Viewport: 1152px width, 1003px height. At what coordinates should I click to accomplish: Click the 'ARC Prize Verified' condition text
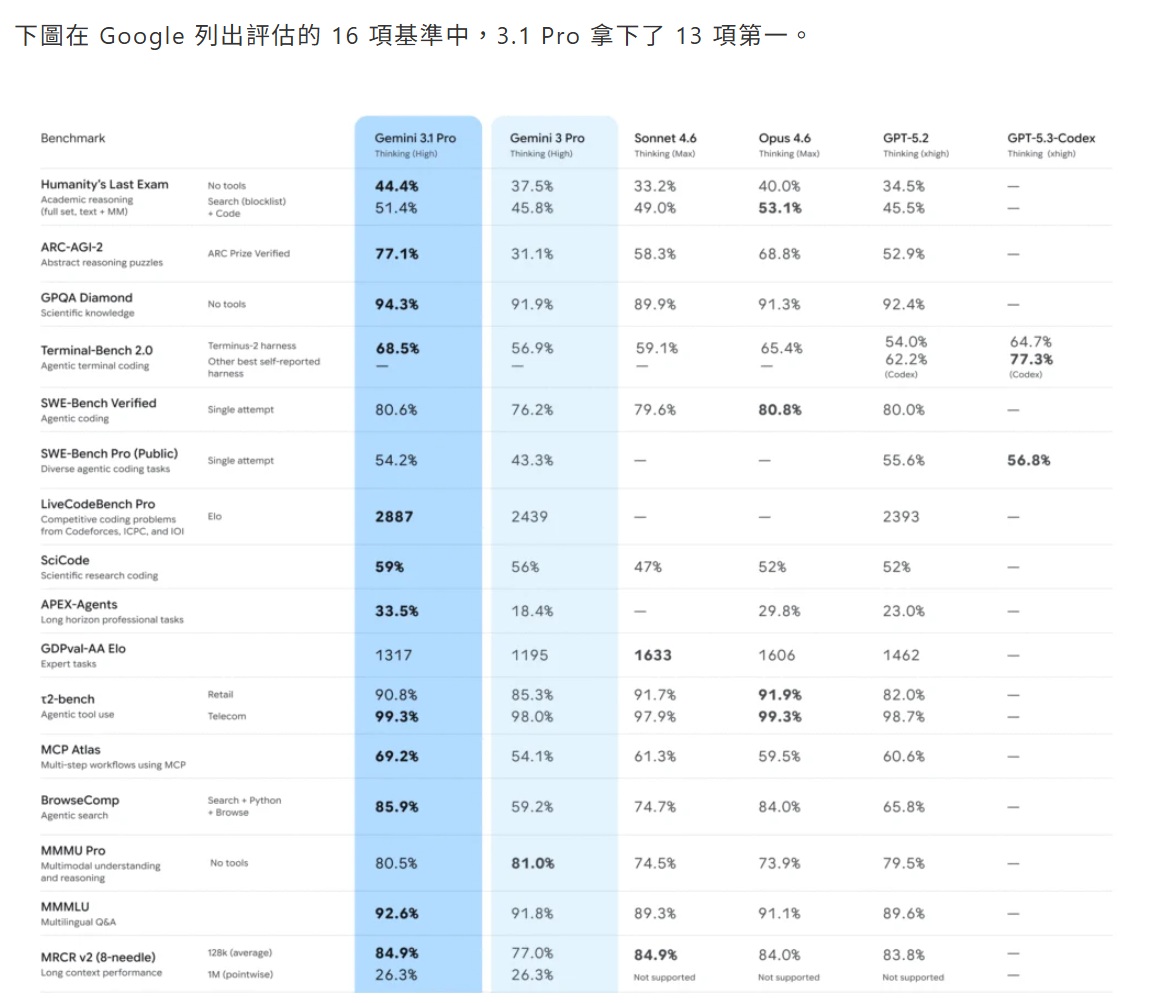(248, 254)
